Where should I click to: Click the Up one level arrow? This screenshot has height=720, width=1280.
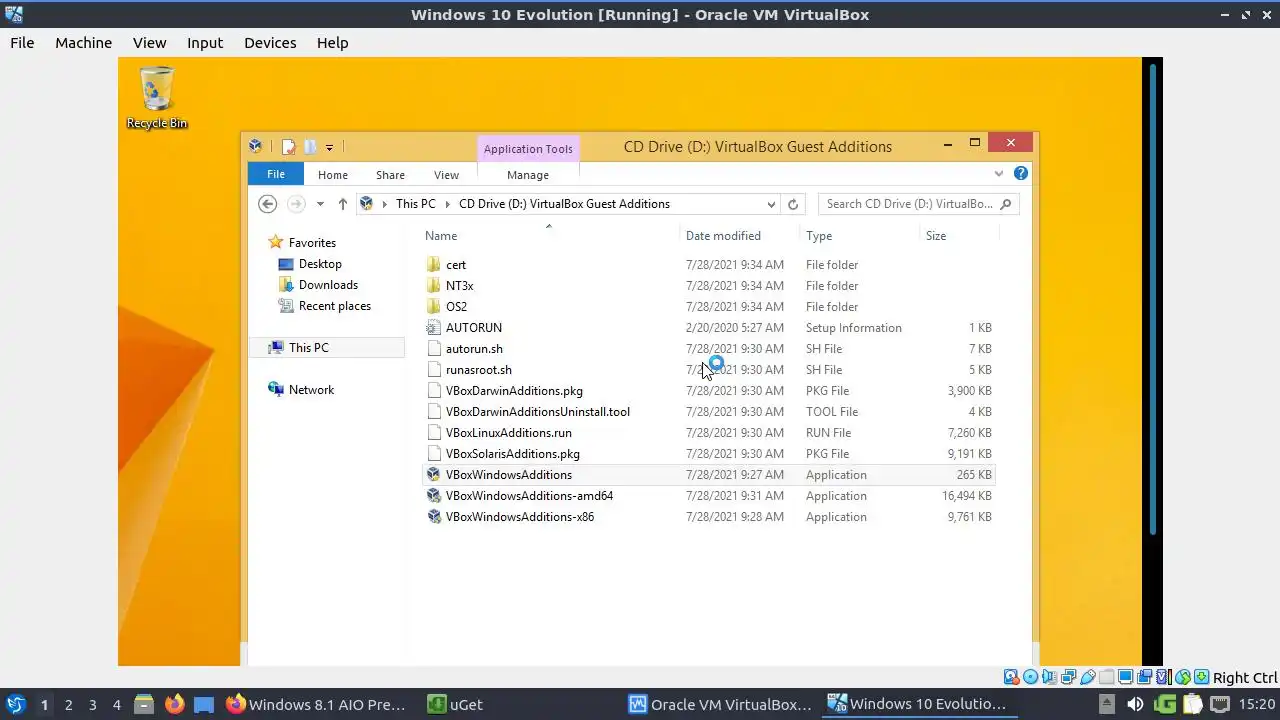(x=342, y=204)
